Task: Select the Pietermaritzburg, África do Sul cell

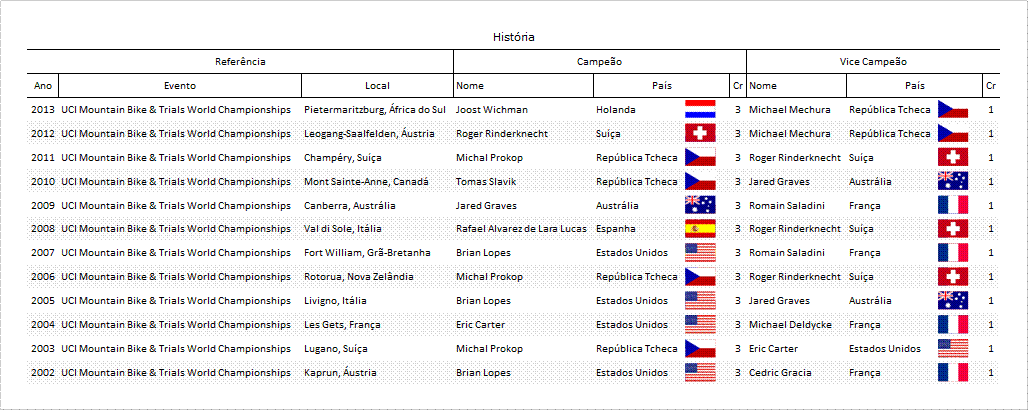Action: [x=378, y=109]
